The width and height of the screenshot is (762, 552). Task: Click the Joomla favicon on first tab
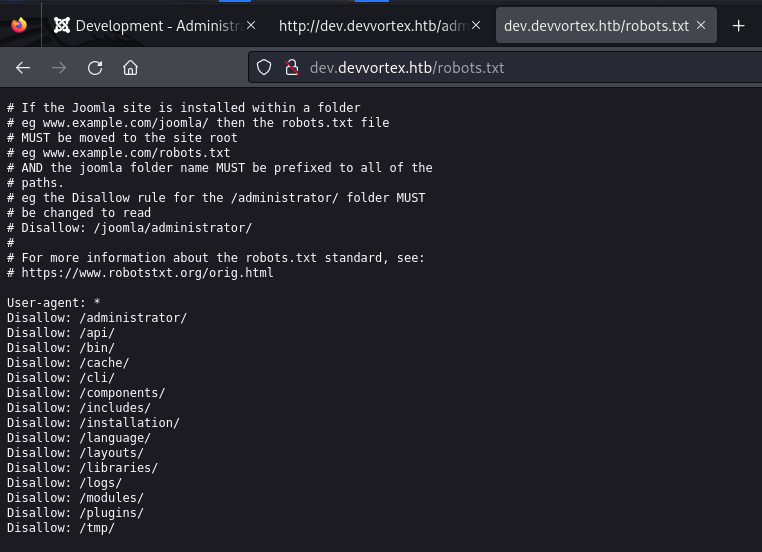(x=62, y=25)
